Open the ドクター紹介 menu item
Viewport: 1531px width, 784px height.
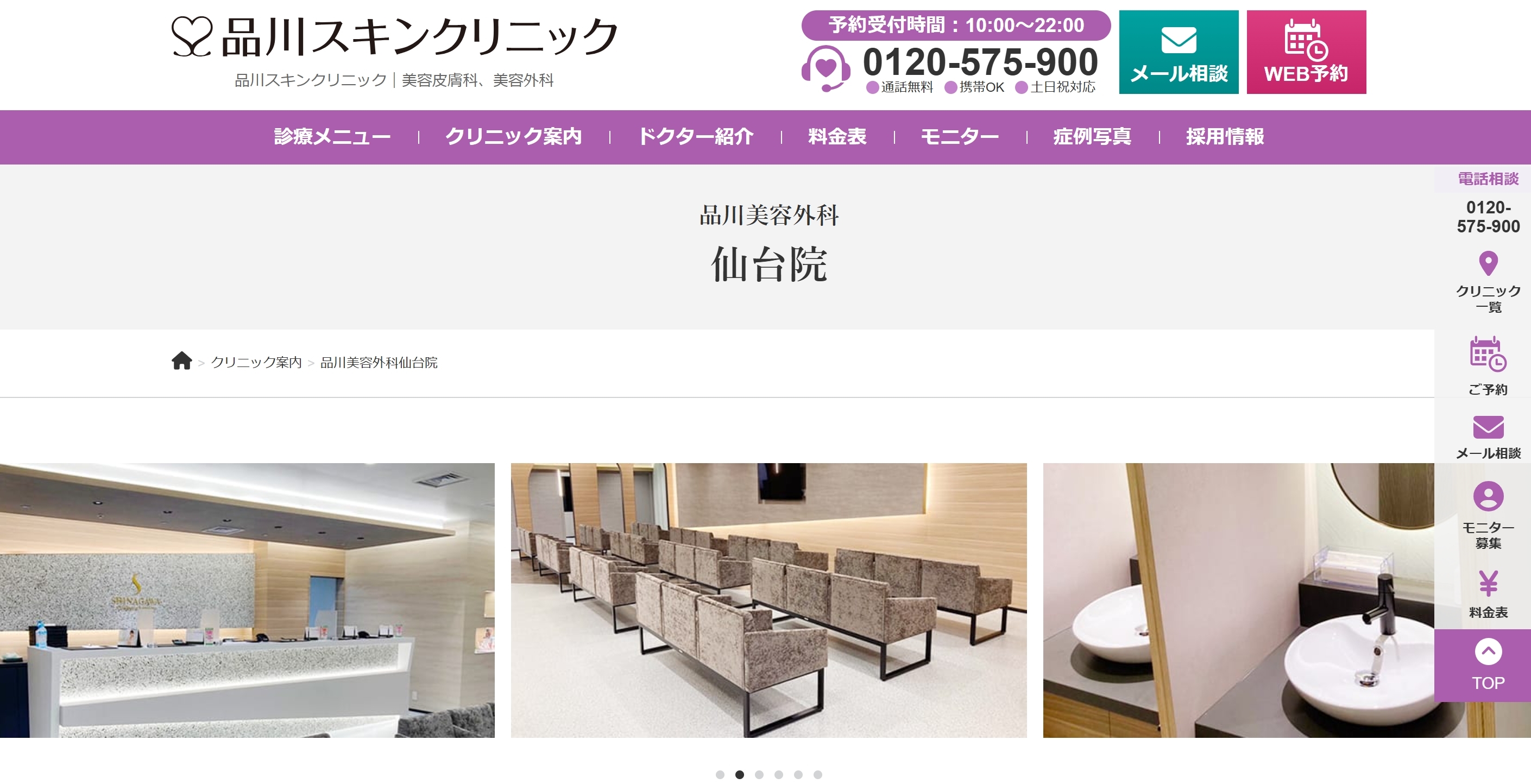(695, 137)
